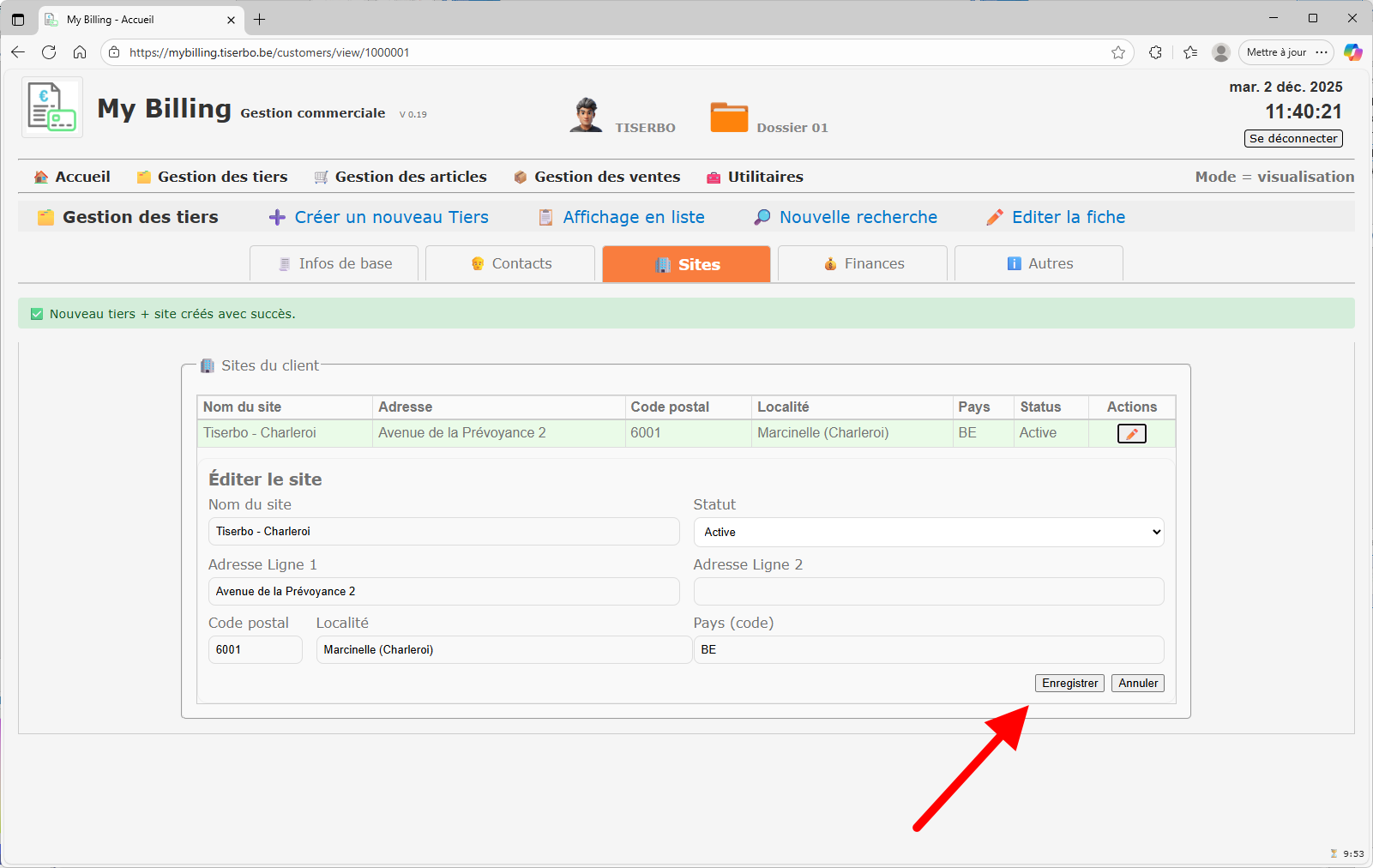Click inside the Code postal input field

[255, 649]
